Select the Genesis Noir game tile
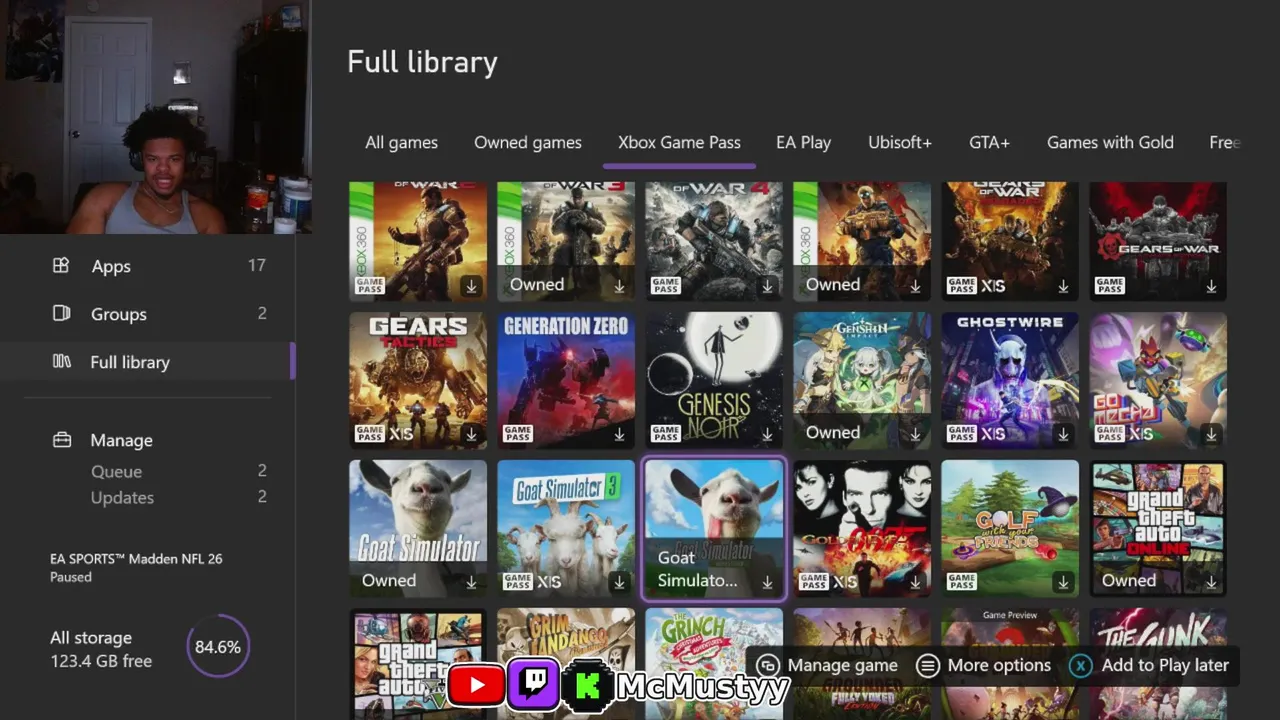Image resolution: width=1280 pixels, height=720 pixels. (x=714, y=380)
